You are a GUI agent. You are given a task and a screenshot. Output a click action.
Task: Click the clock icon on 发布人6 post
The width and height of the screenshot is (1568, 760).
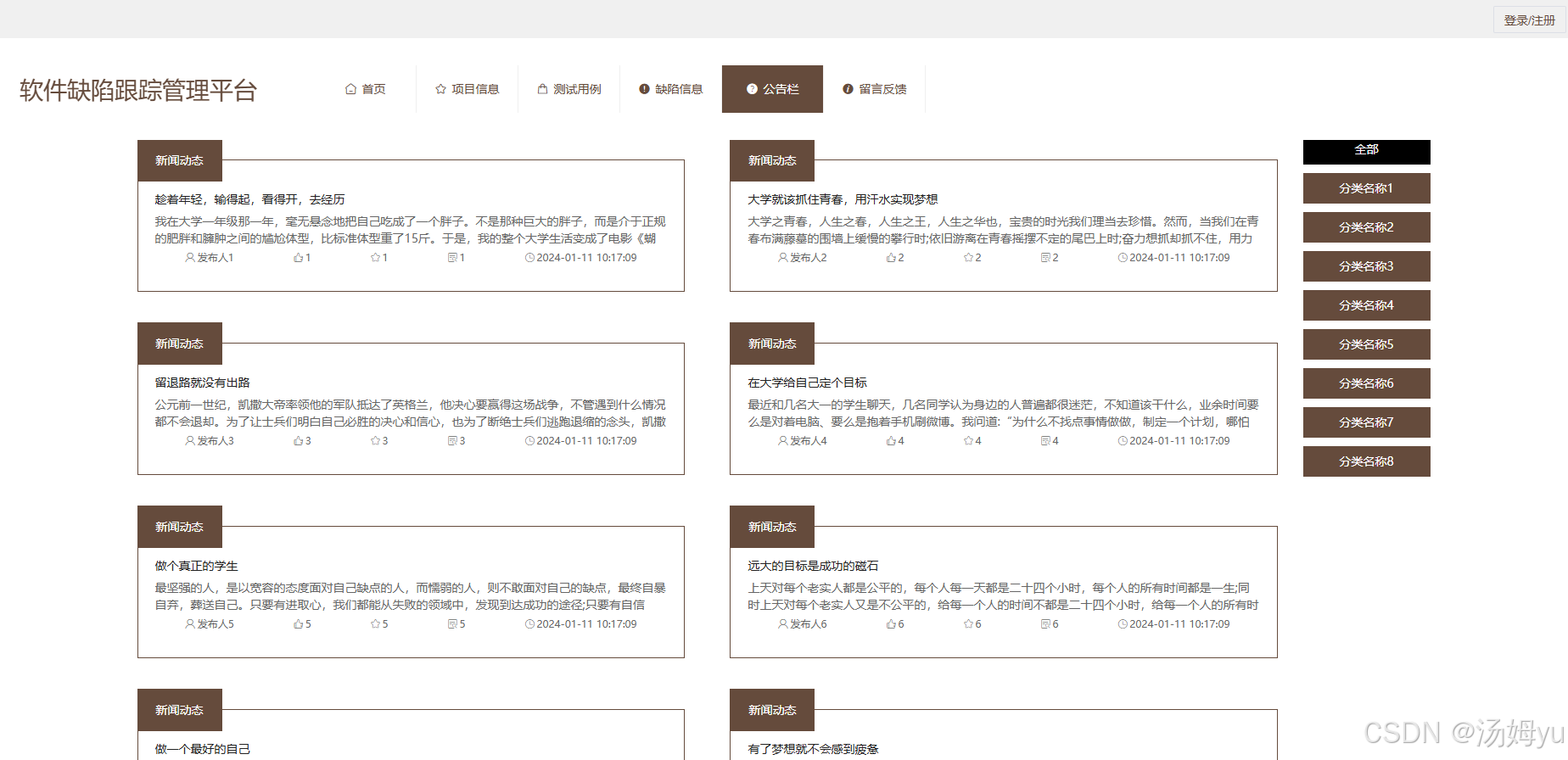coord(1123,624)
